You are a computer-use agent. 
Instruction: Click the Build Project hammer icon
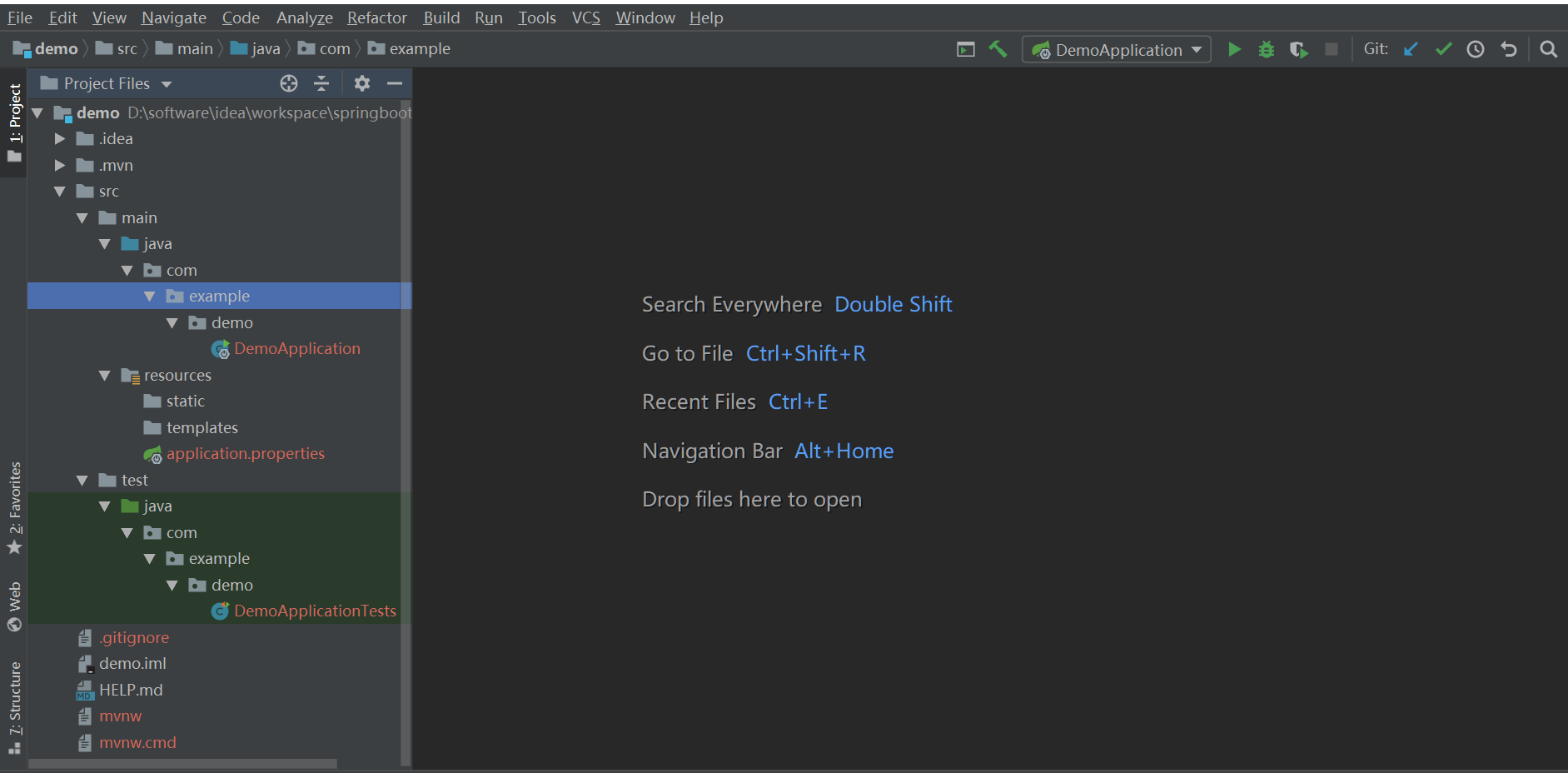tap(998, 49)
